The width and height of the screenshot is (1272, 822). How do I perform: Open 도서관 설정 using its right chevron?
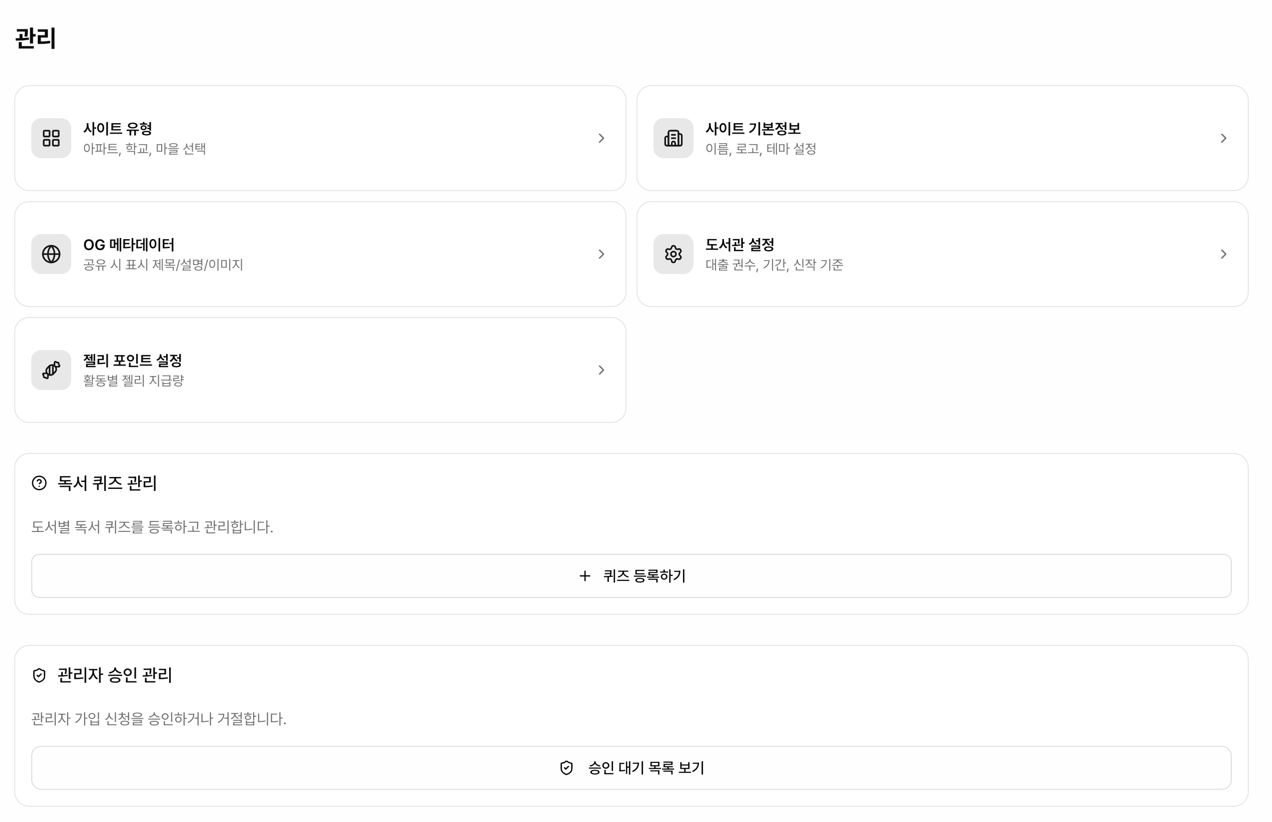(x=1223, y=254)
